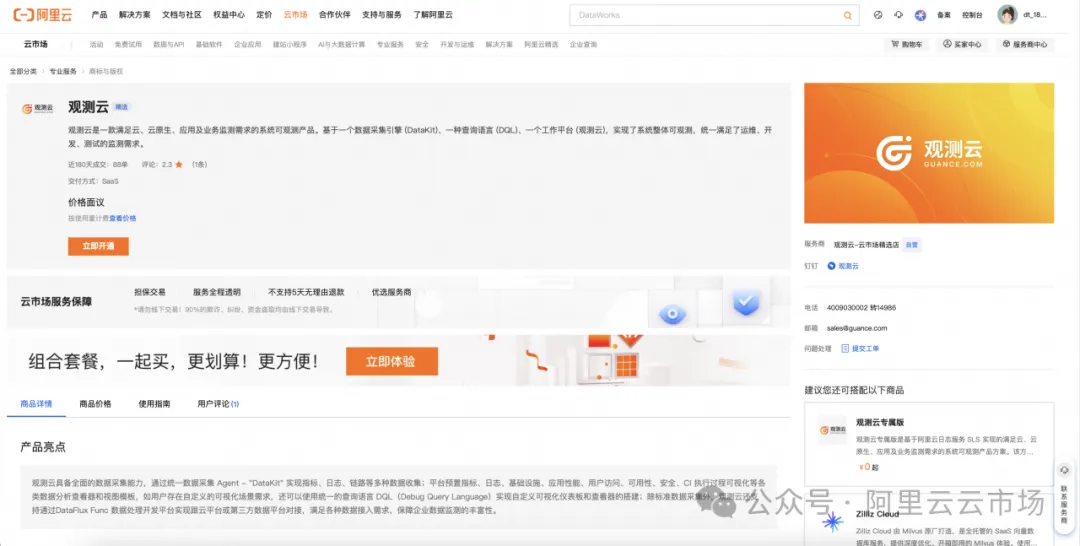Open the 购物车 button

906,44
